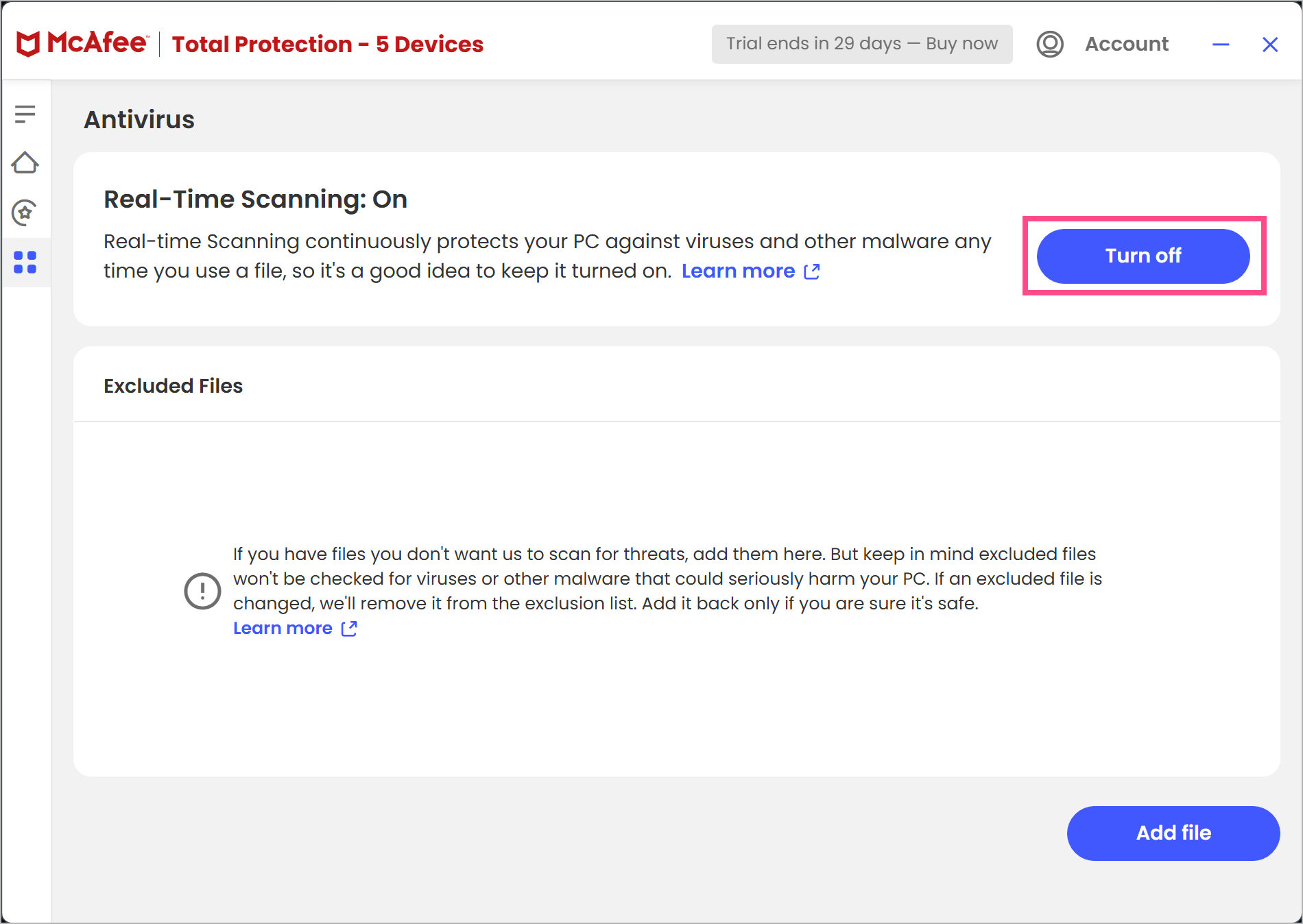Minimize the McAfee window
This screenshot has width=1303, height=924.
coord(1221,45)
